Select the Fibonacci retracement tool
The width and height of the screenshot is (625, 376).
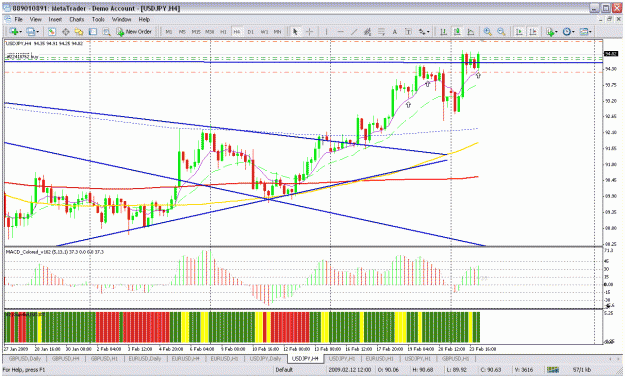point(381,31)
